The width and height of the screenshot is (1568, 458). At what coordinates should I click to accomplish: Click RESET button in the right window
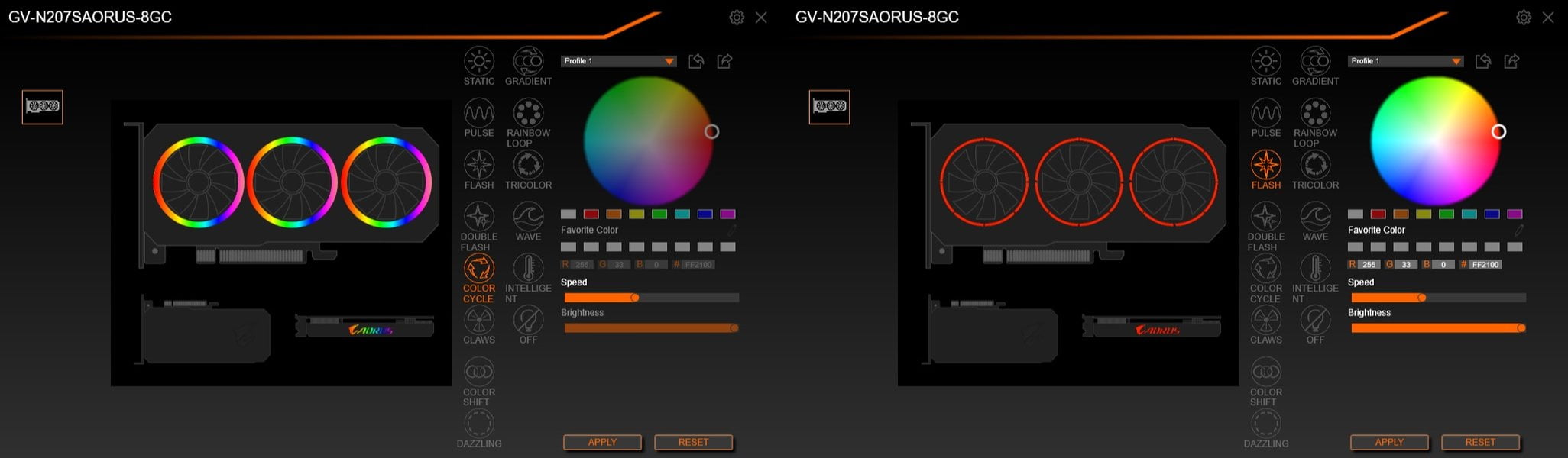(x=1481, y=442)
